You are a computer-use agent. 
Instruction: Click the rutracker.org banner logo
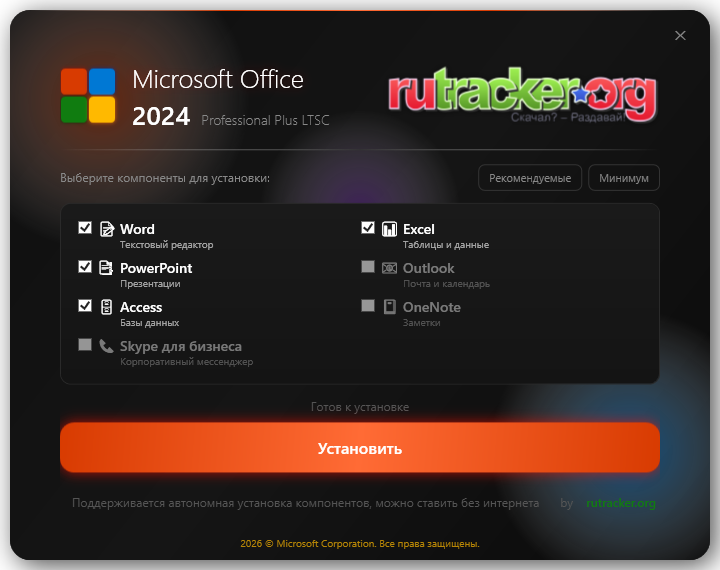[x=523, y=95]
